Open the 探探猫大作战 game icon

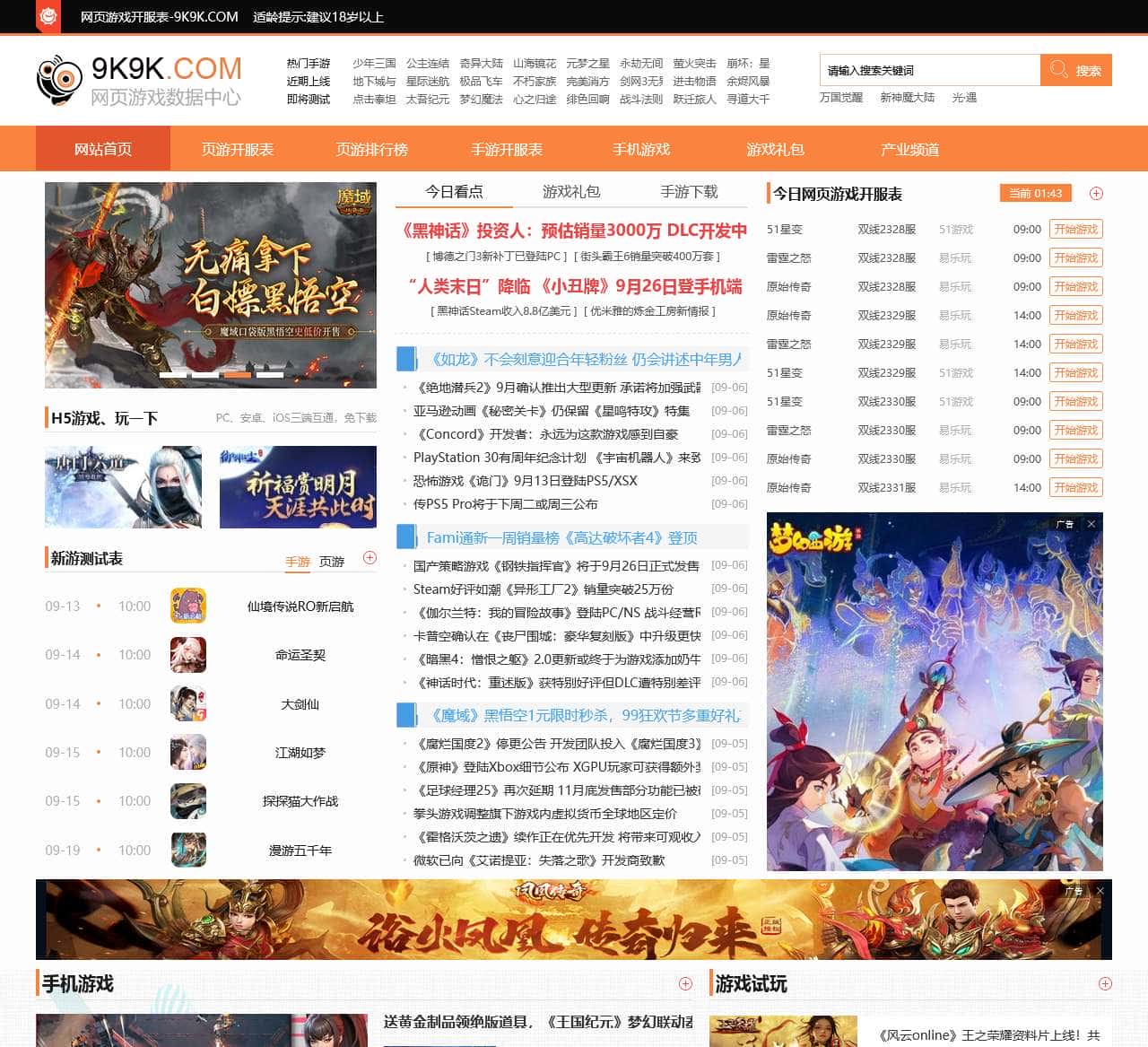[188, 801]
